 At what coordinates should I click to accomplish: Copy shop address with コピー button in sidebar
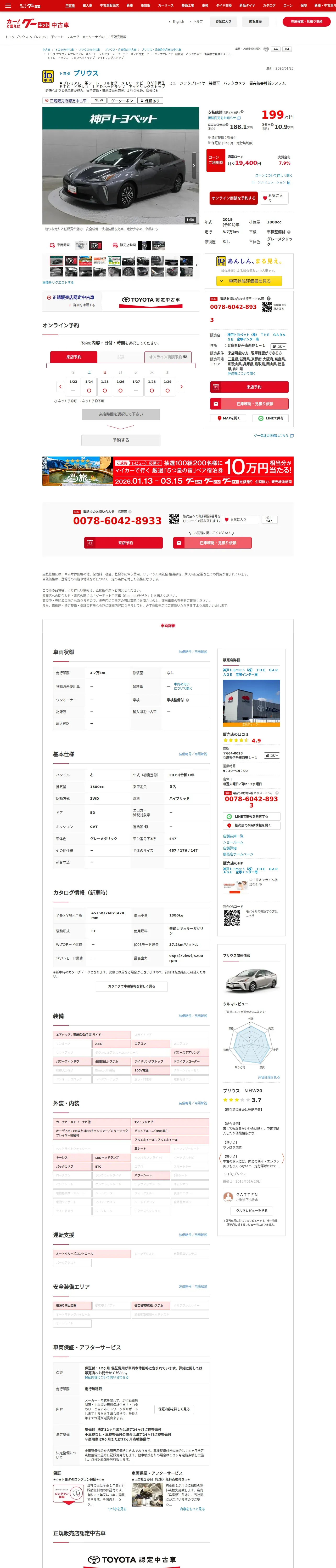coord(278,346)
